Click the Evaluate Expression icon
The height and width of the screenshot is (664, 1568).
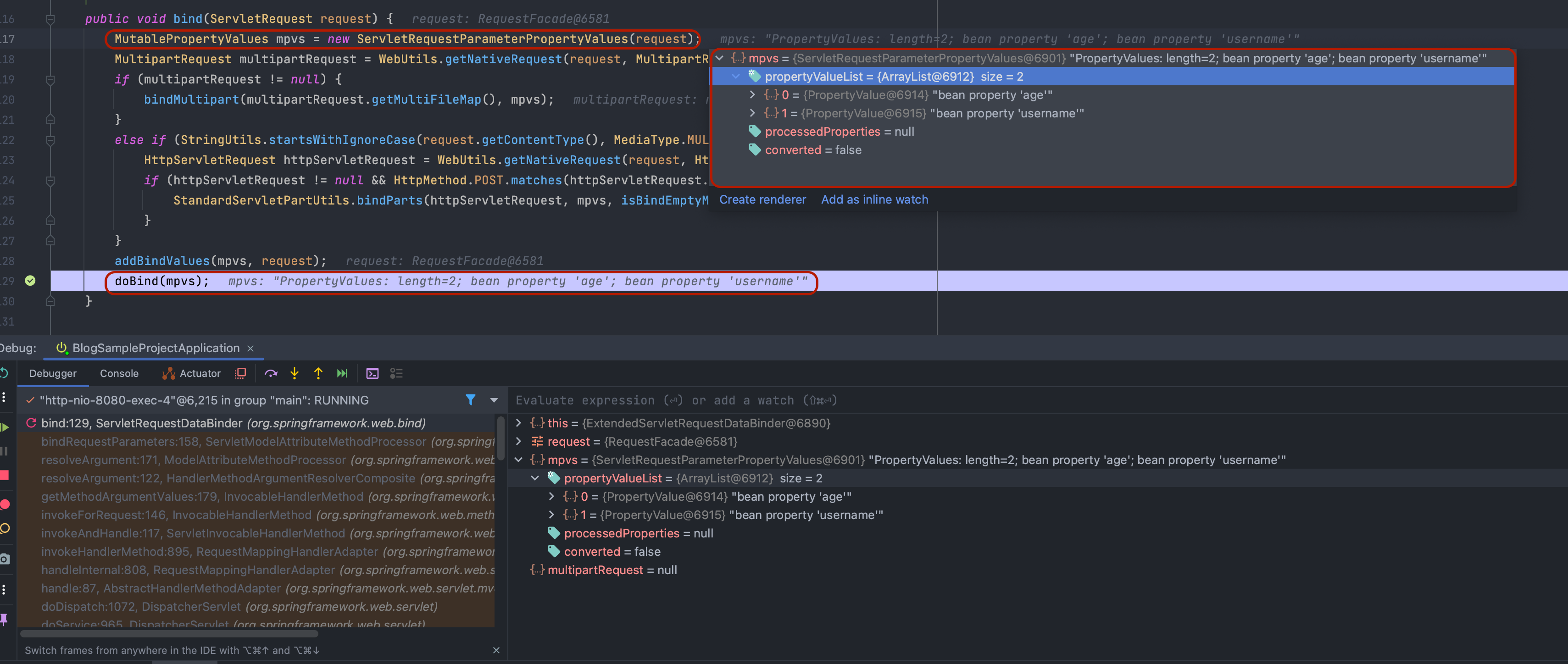click(373, 373)
